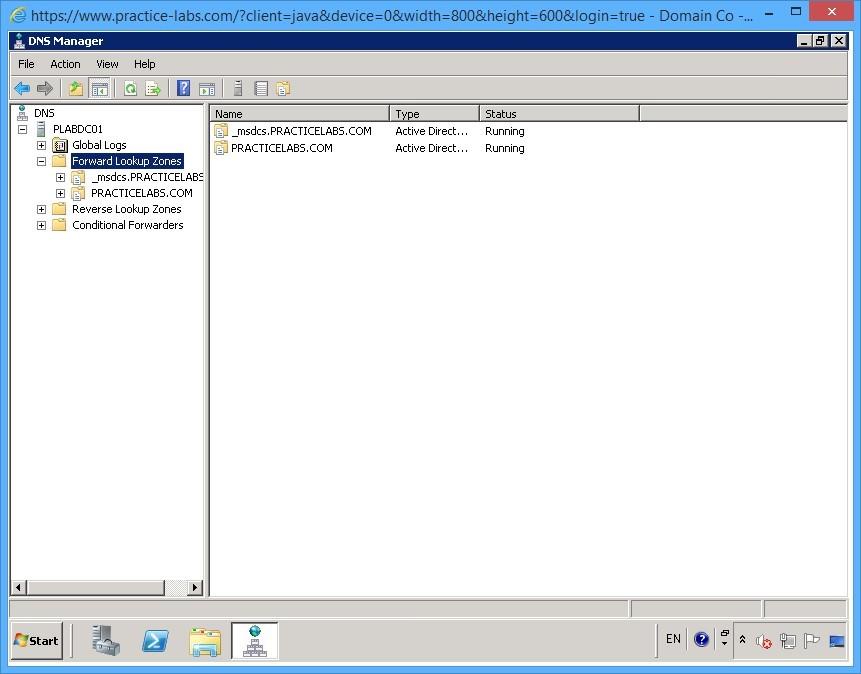Show hidden icons with the tray chevron
The width and height of the screenshot is (861, 674).
click(x=742, y=641)
